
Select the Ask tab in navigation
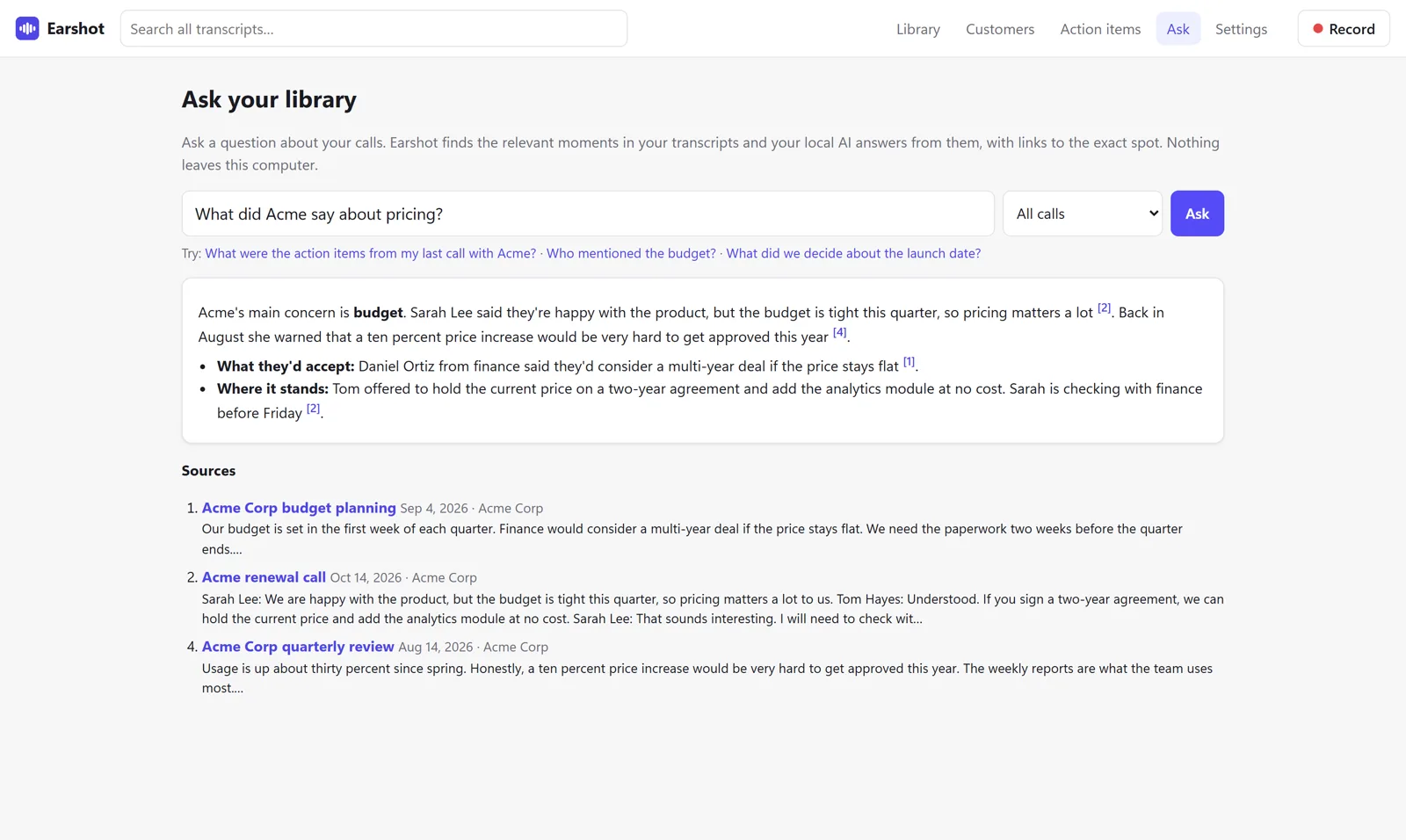click(x=1178, y=29)
